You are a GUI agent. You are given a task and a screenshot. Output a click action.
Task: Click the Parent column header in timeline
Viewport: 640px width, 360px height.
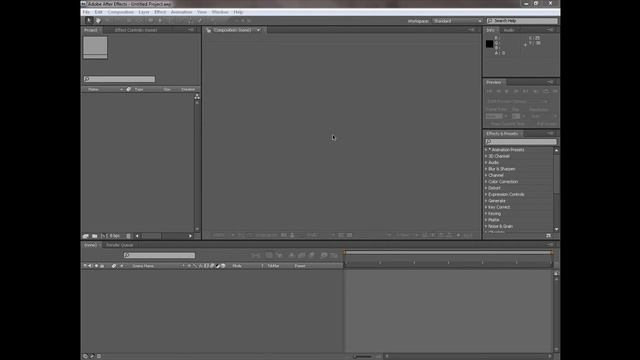coord(300,266)
